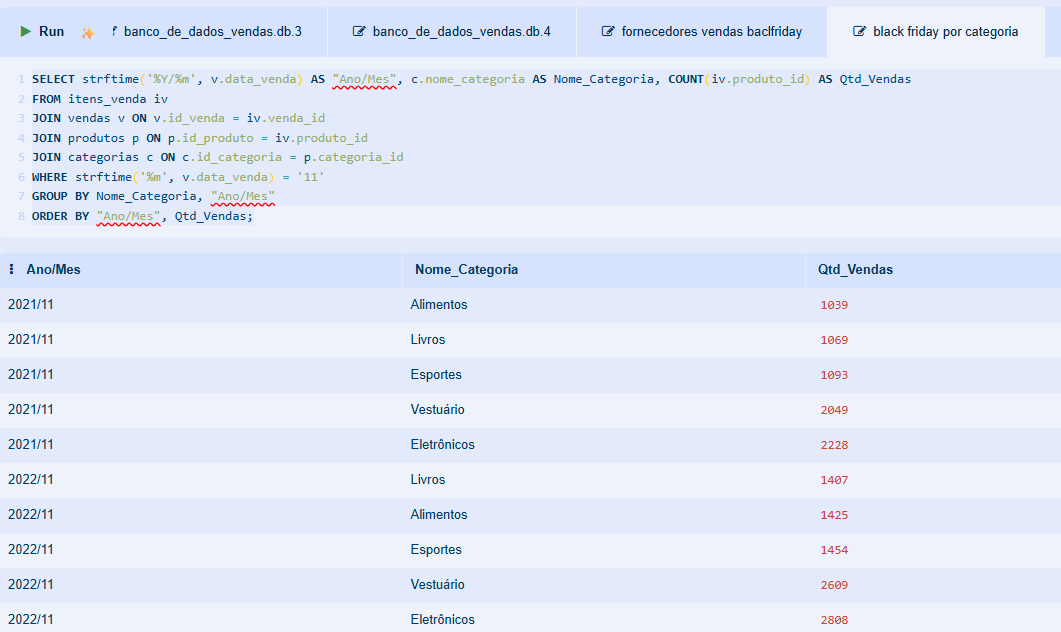Screen dimensions: 1061x632
Task: Click the Eletrônicos cell in the 2022/11 rows
Action: coord(443,619)
